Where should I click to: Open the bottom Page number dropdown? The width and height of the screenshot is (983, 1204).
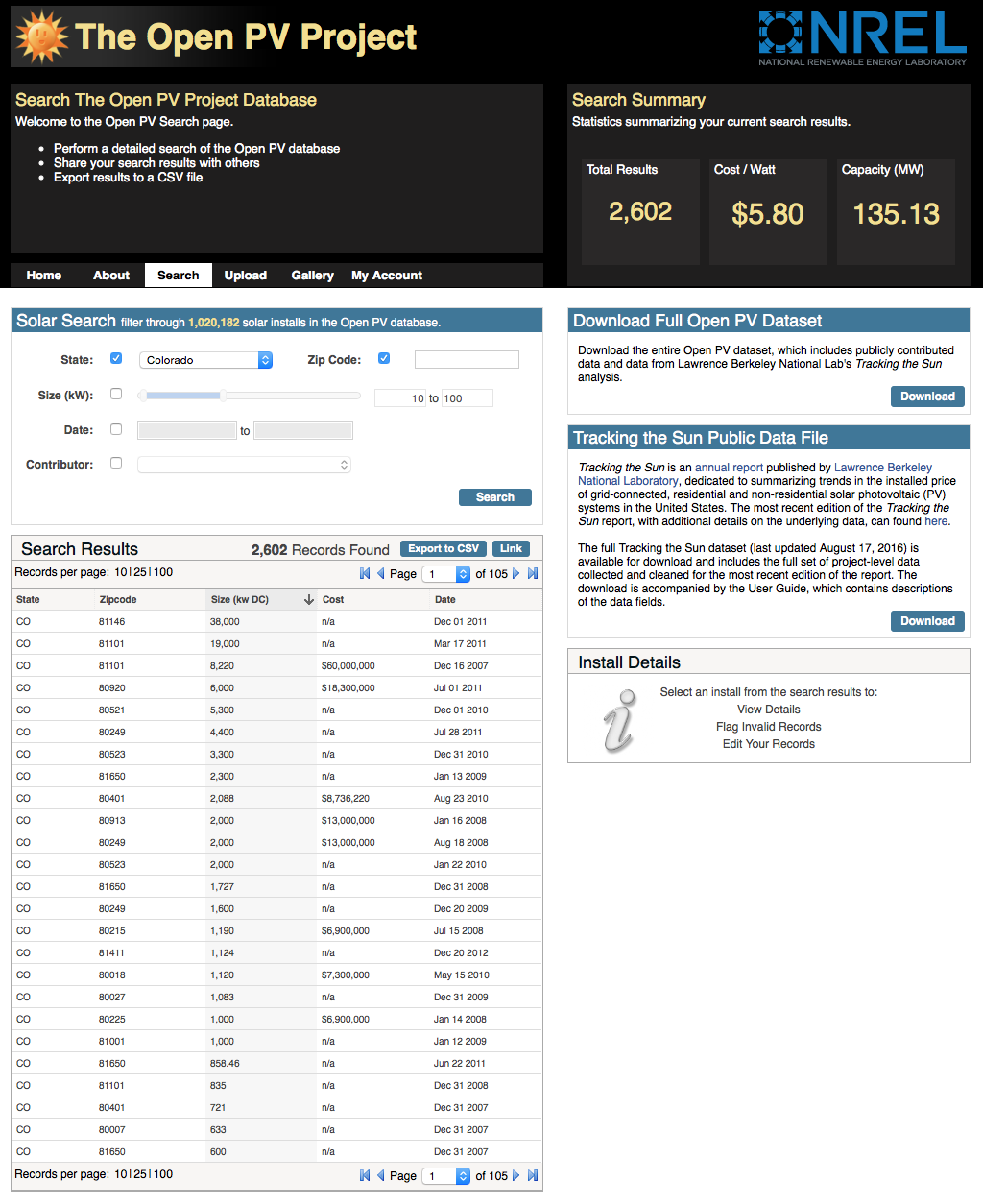(x=446, y=1176)
